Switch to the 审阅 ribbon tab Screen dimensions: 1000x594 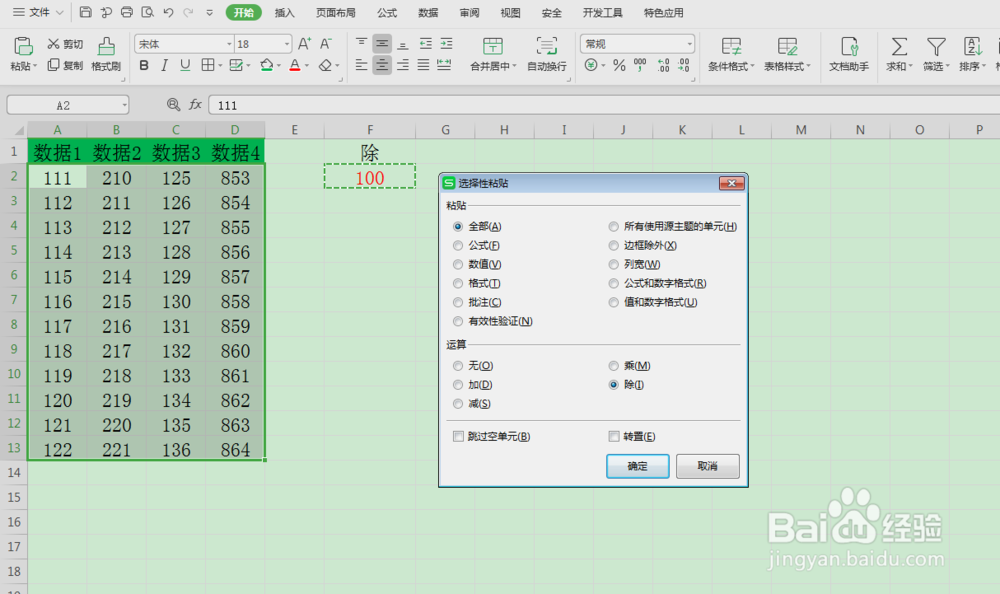[x=469, y=13]
